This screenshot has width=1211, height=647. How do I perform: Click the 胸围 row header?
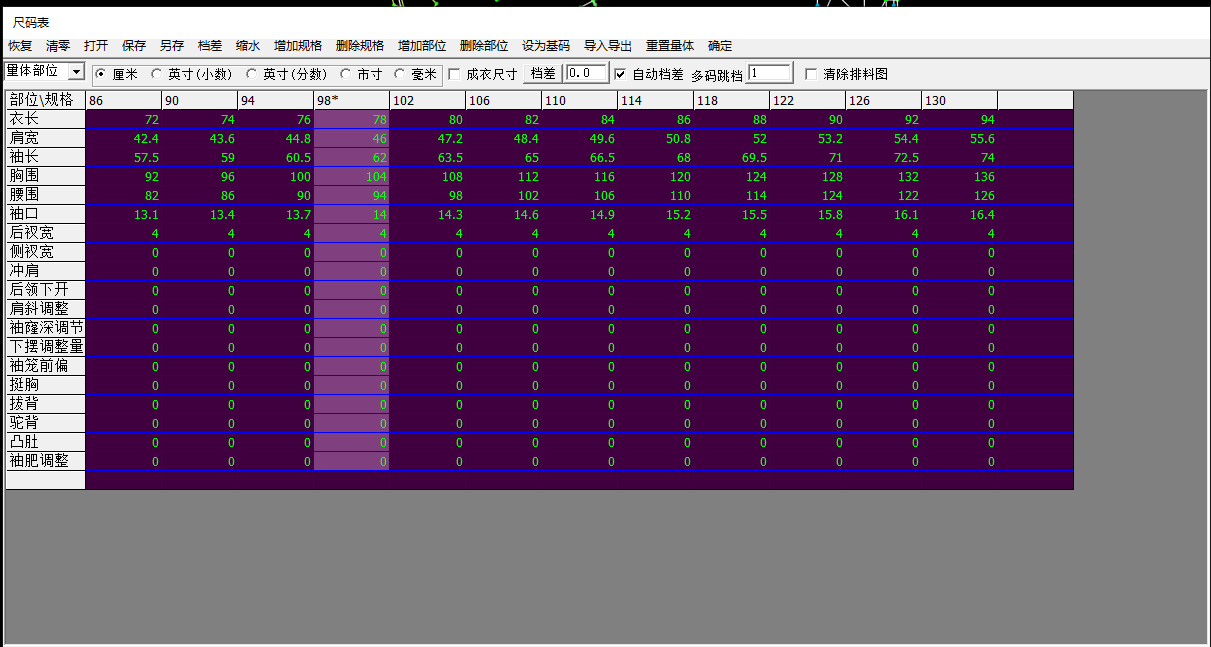pyautogui.click(x=45, y=176)
